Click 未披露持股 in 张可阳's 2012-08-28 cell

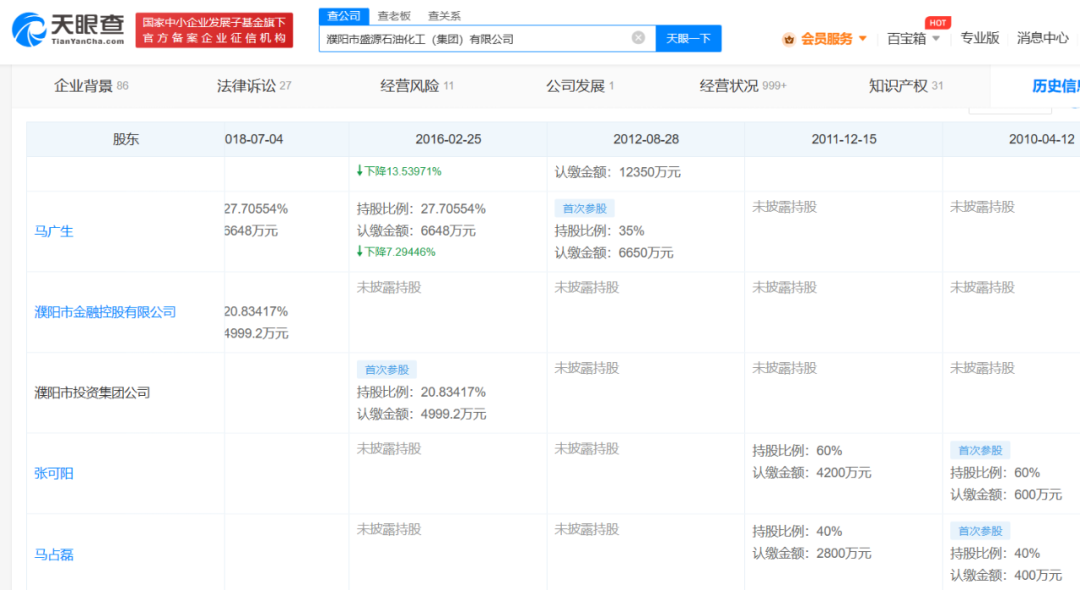[x=587, y=449]
